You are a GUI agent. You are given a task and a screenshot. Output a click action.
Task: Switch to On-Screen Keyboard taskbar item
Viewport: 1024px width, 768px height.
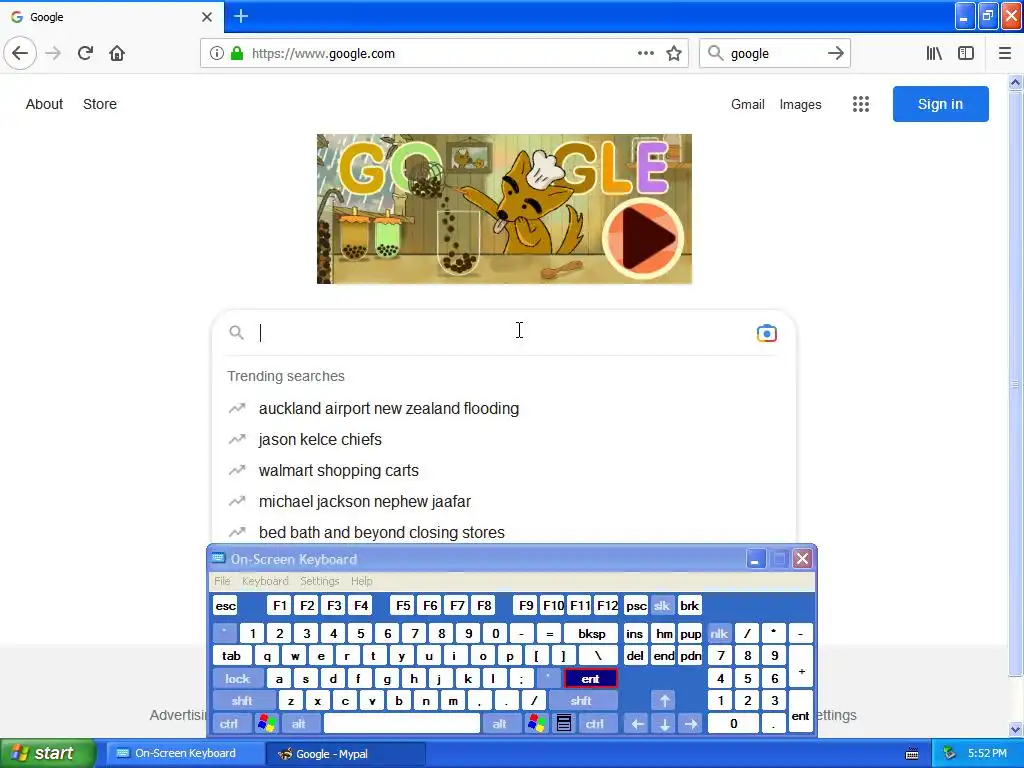pyautogui.click(x=185, y=754)
